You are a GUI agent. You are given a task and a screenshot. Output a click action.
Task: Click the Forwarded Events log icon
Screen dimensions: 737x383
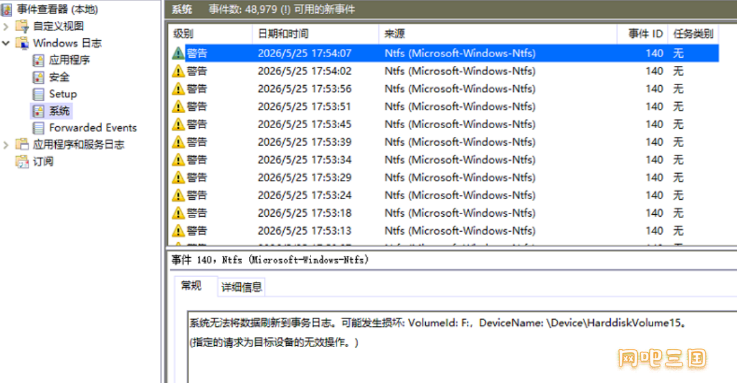tap(39, 128)
